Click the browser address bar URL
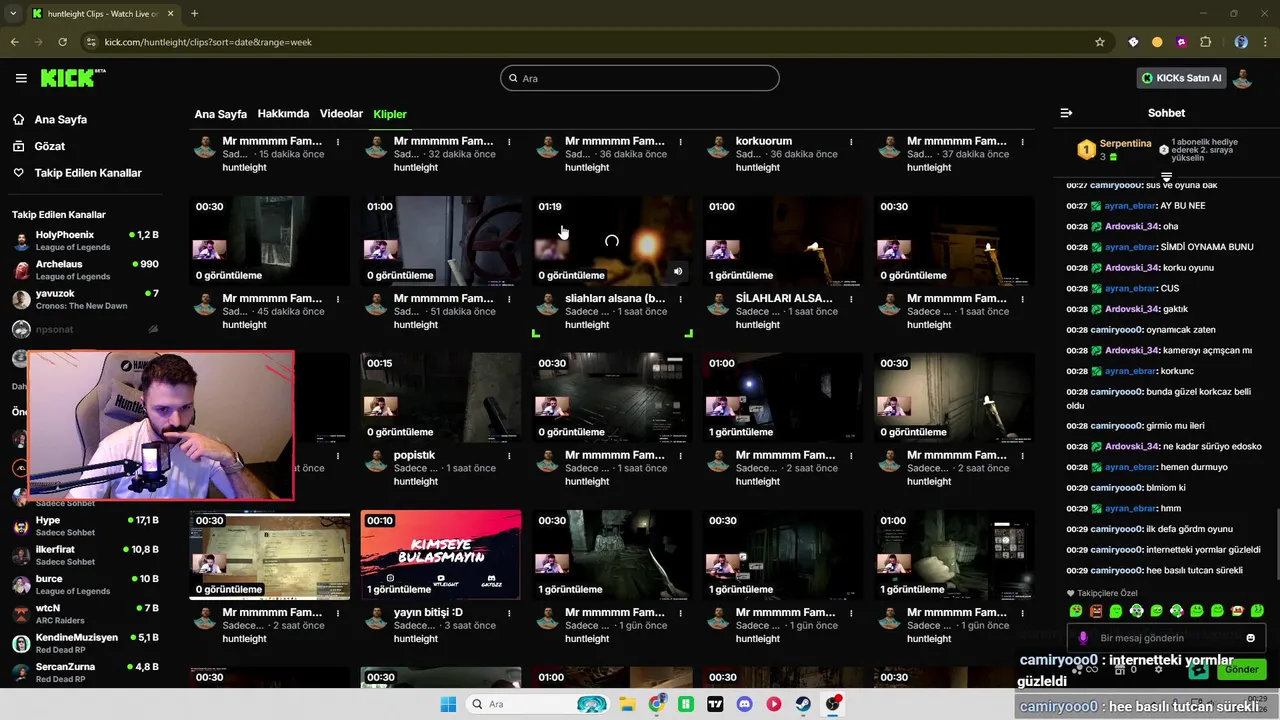This screenshot has height=720, width=1280. (x=208, y=42)
